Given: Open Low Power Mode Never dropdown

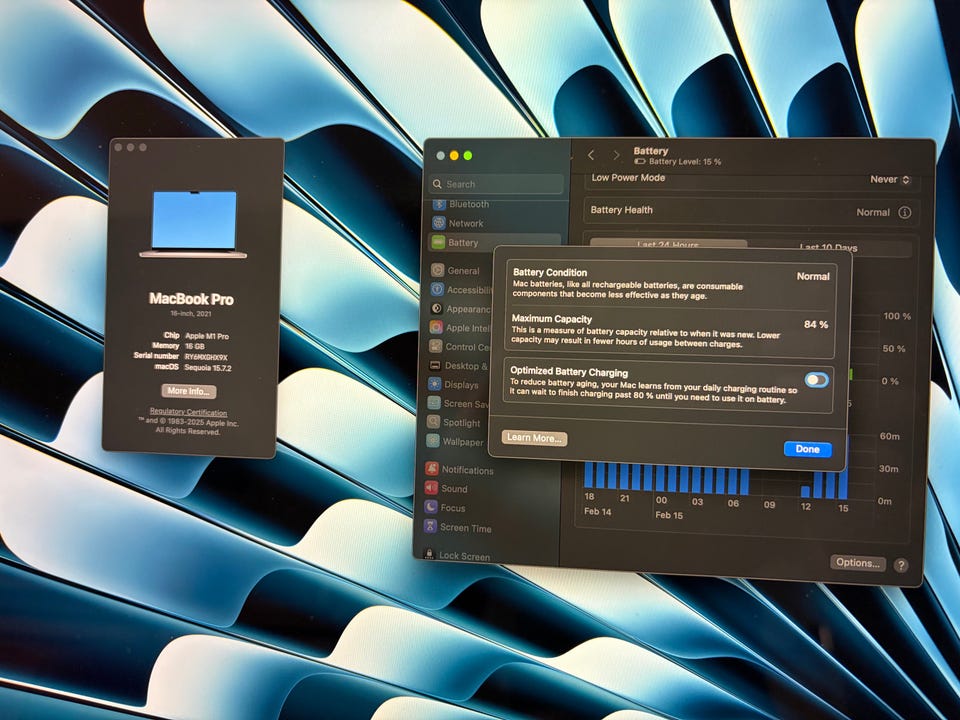Looking at the screenshot, I should point(891,179).
